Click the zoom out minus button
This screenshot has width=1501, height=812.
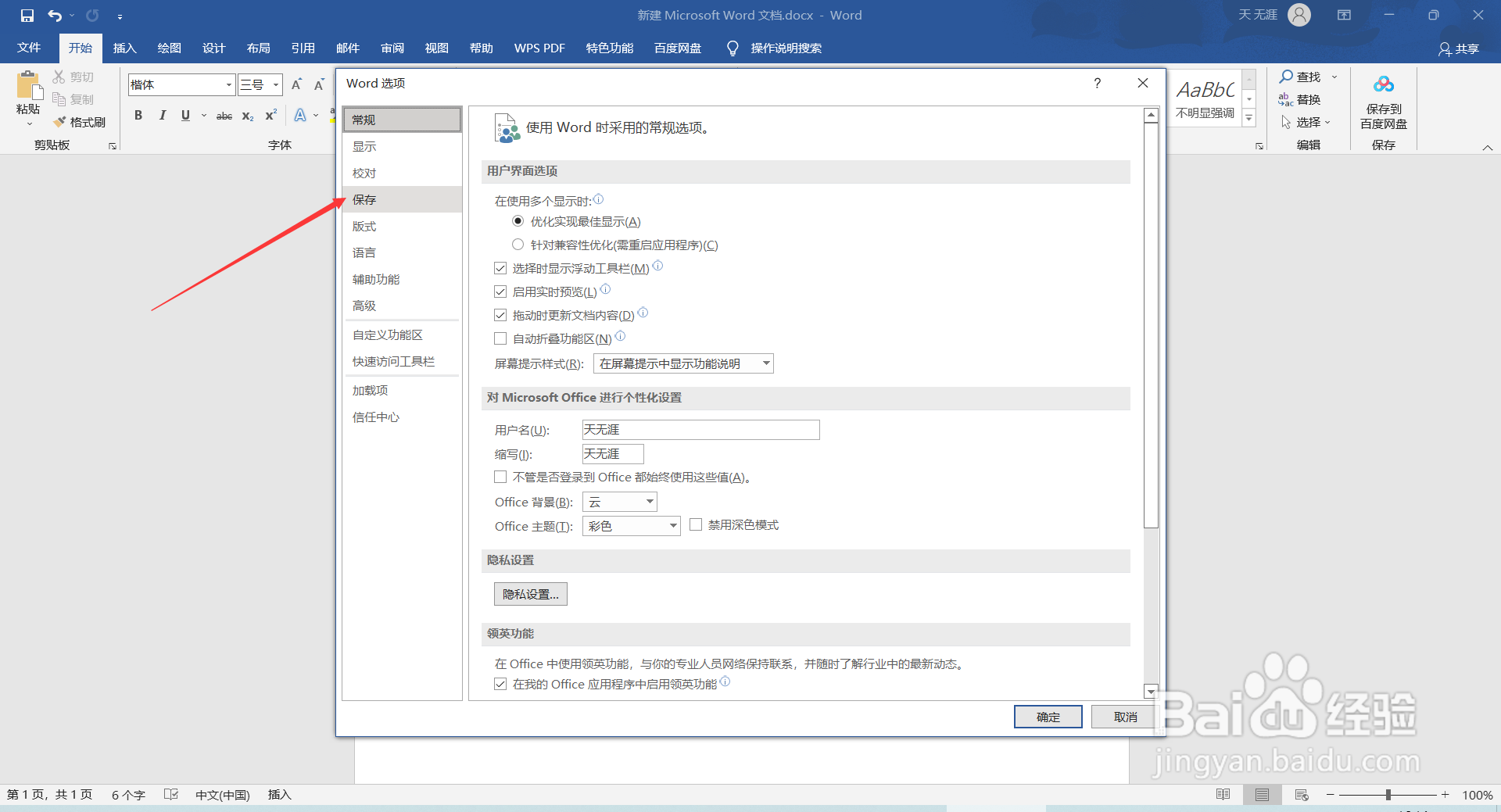coord(1330,795)
